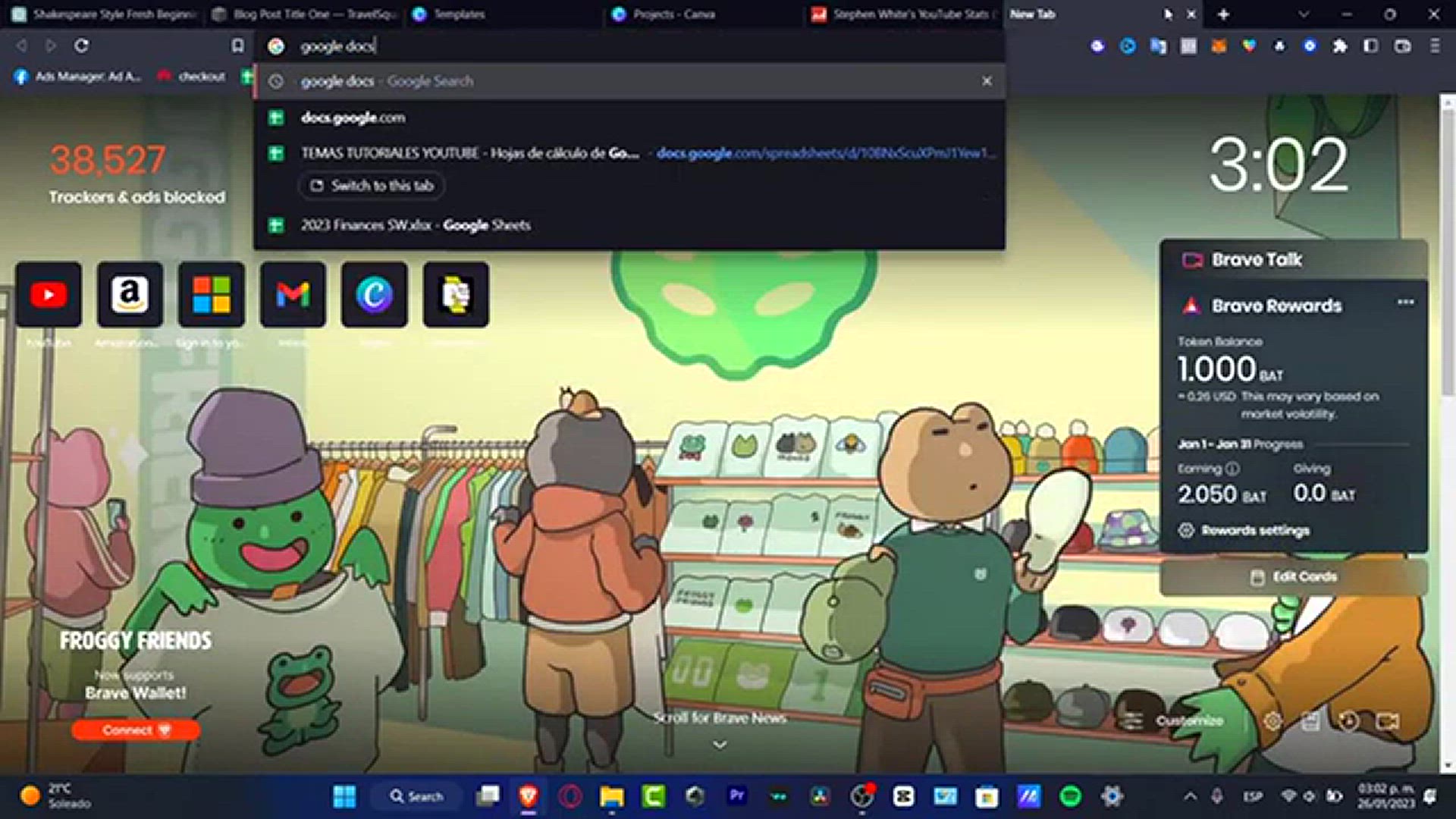Toggle the browser sidebar panel icon

(1371, 46)
